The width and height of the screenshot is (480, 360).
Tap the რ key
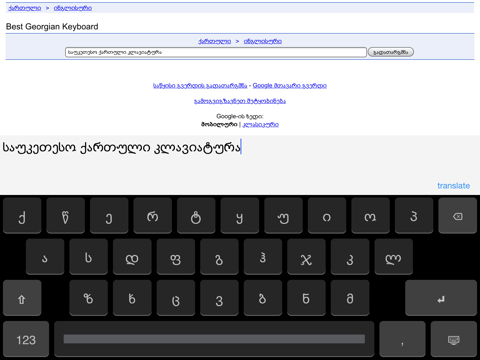153,216
